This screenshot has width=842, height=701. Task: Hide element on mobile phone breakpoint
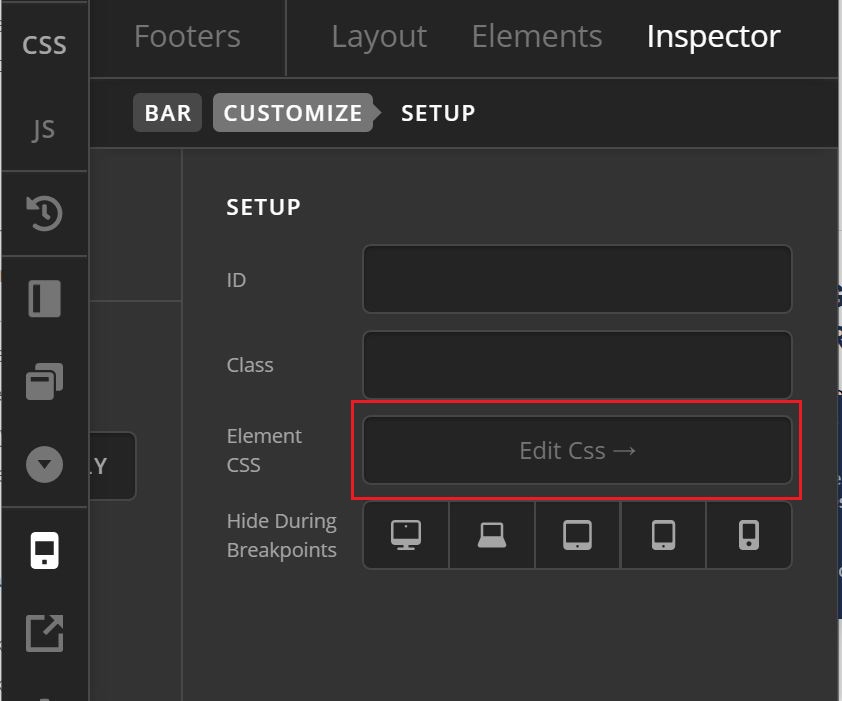[x=749, y=535]
